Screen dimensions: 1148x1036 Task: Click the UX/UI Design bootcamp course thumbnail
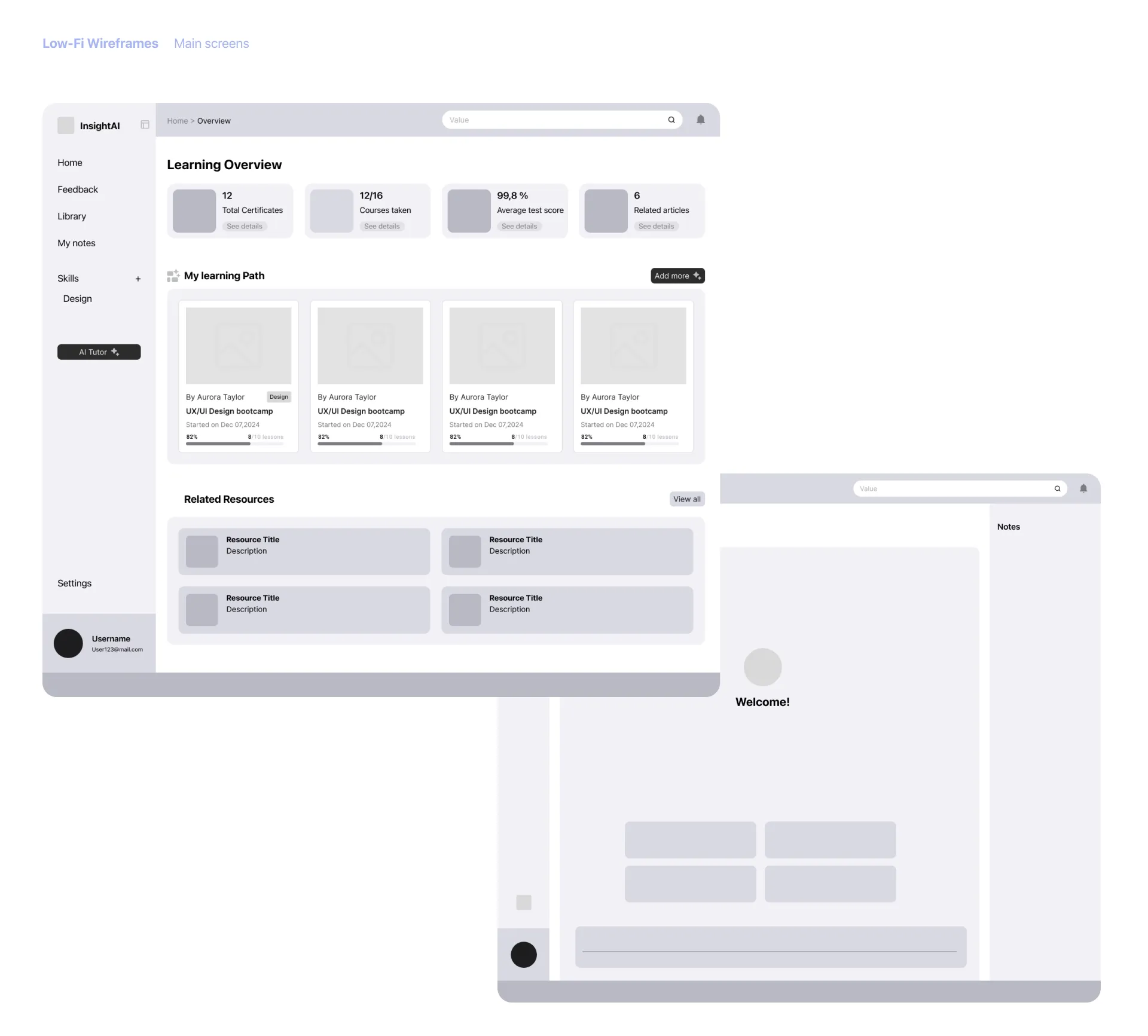point(237,343)
